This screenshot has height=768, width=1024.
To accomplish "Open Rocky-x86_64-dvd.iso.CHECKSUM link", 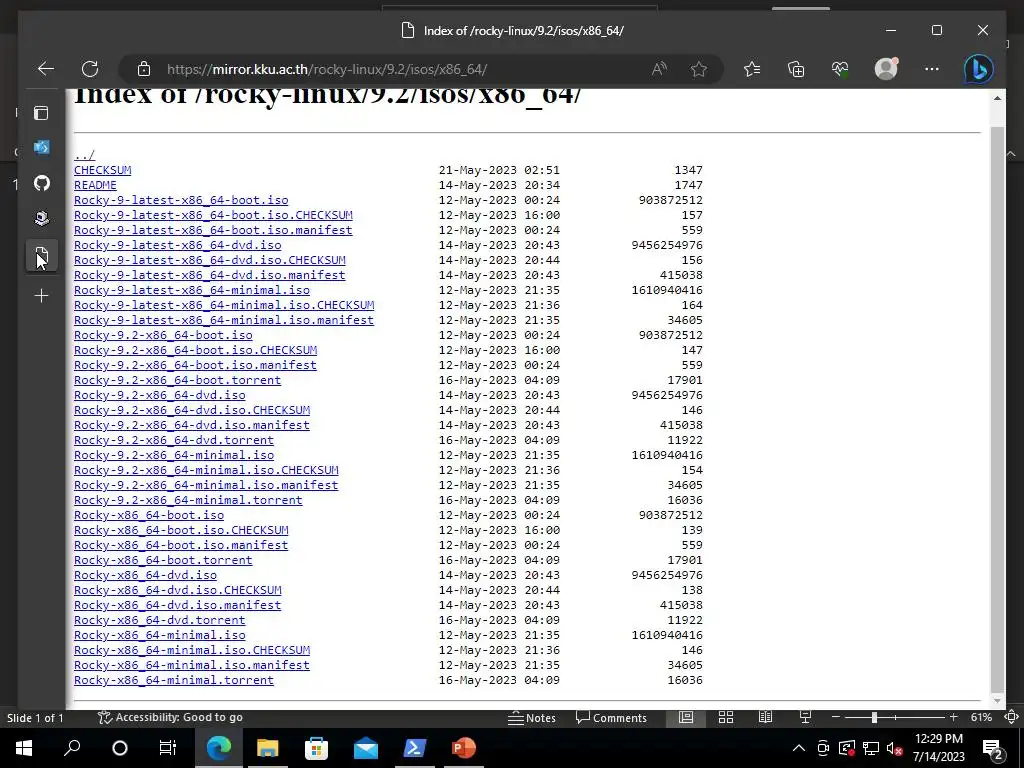I will point(178,590).
